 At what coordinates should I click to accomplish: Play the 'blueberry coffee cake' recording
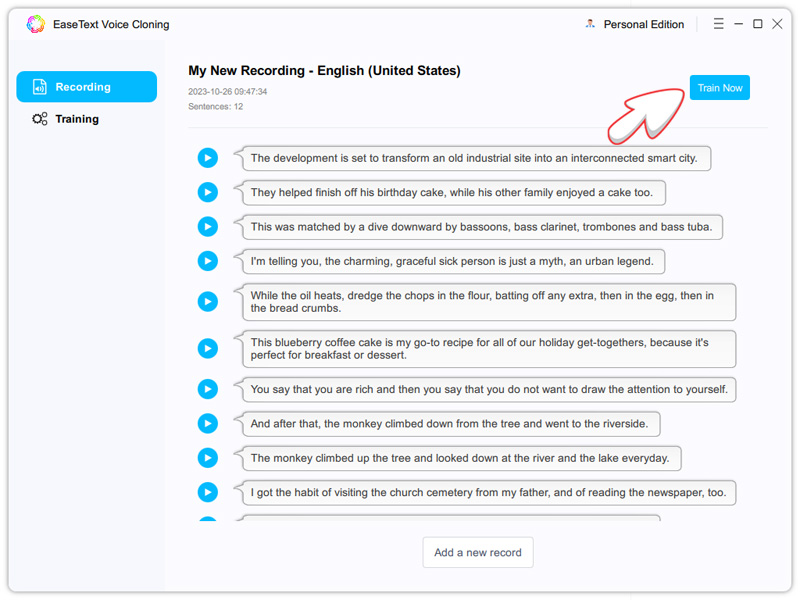coord(208,348)
